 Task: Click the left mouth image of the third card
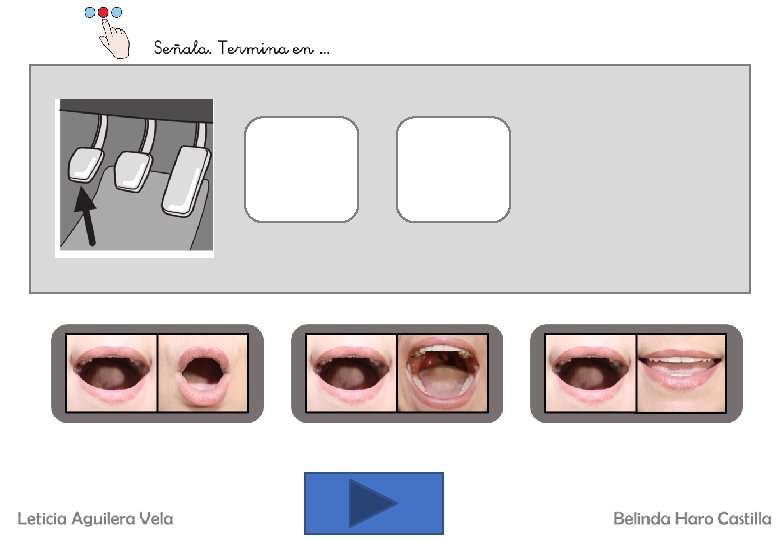590,373
